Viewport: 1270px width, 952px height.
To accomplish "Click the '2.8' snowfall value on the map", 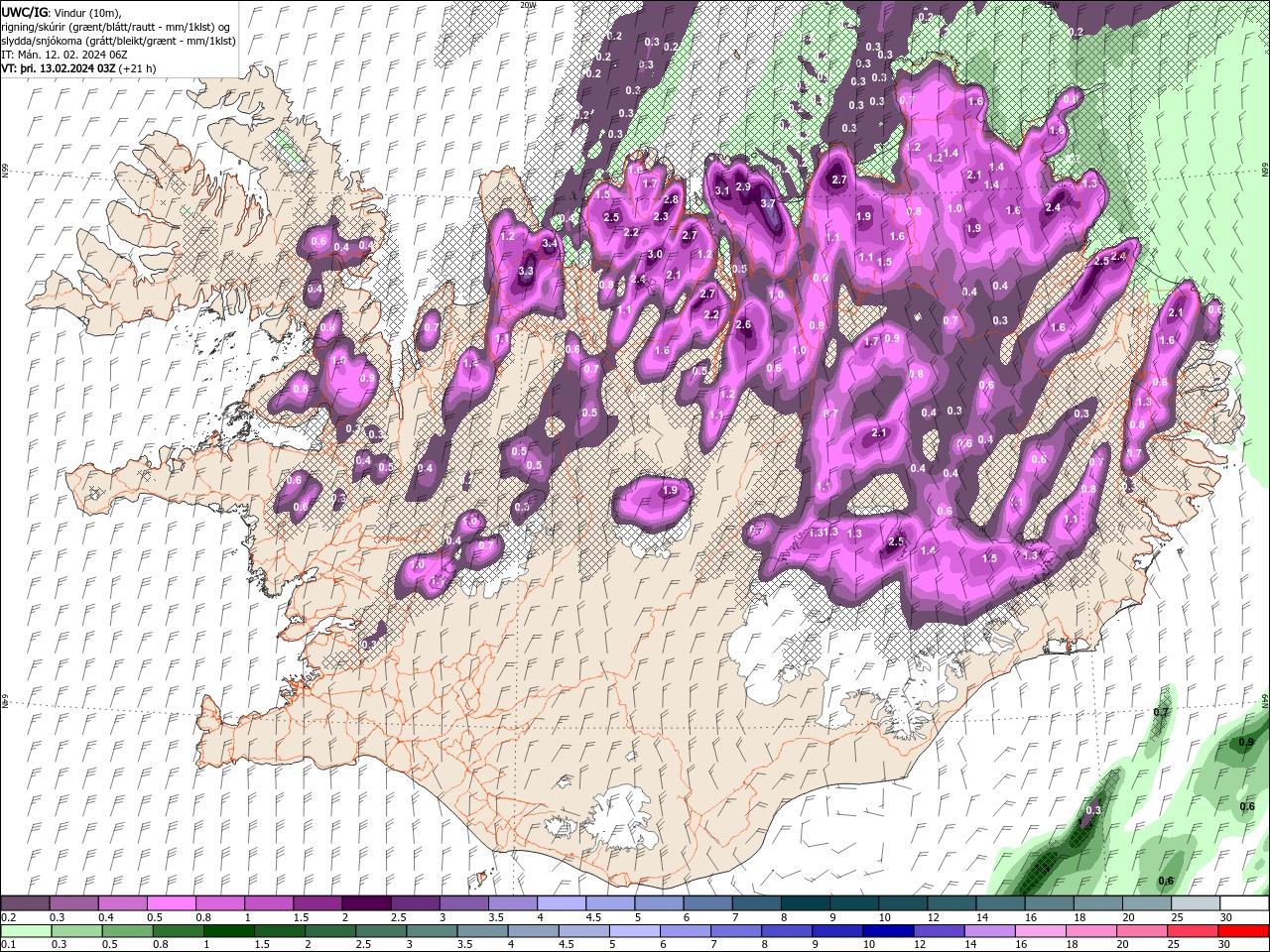I will 671,199.
